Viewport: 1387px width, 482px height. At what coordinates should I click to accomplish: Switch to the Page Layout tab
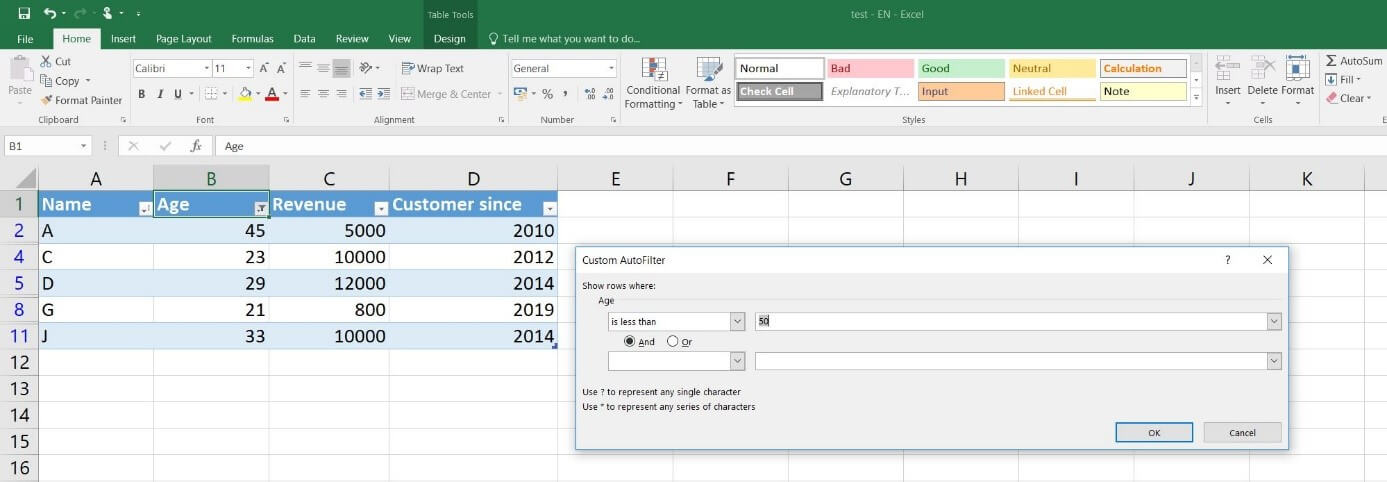(x=184, y=39)
